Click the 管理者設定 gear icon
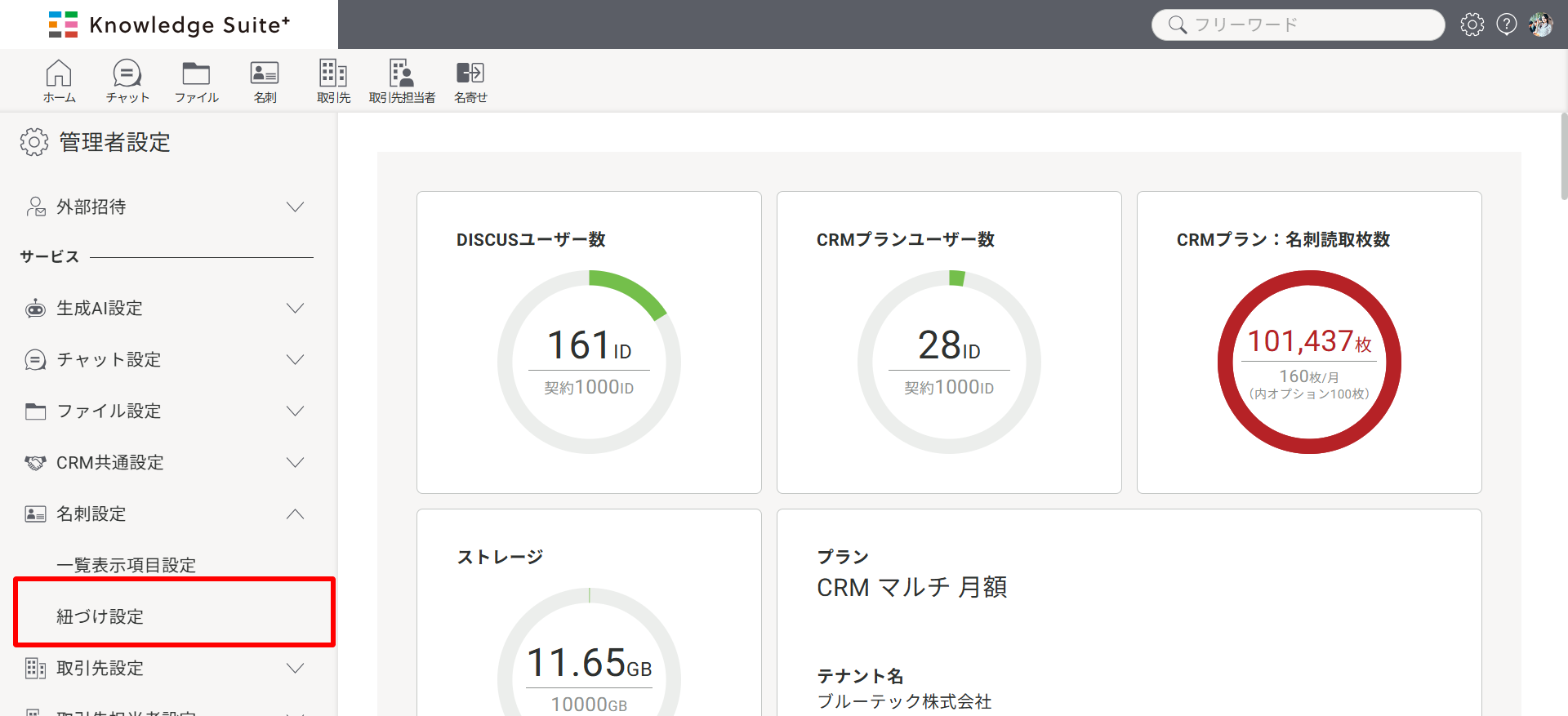The height and width of the screenshot is (716, 1568). click(x=34, y=142)
